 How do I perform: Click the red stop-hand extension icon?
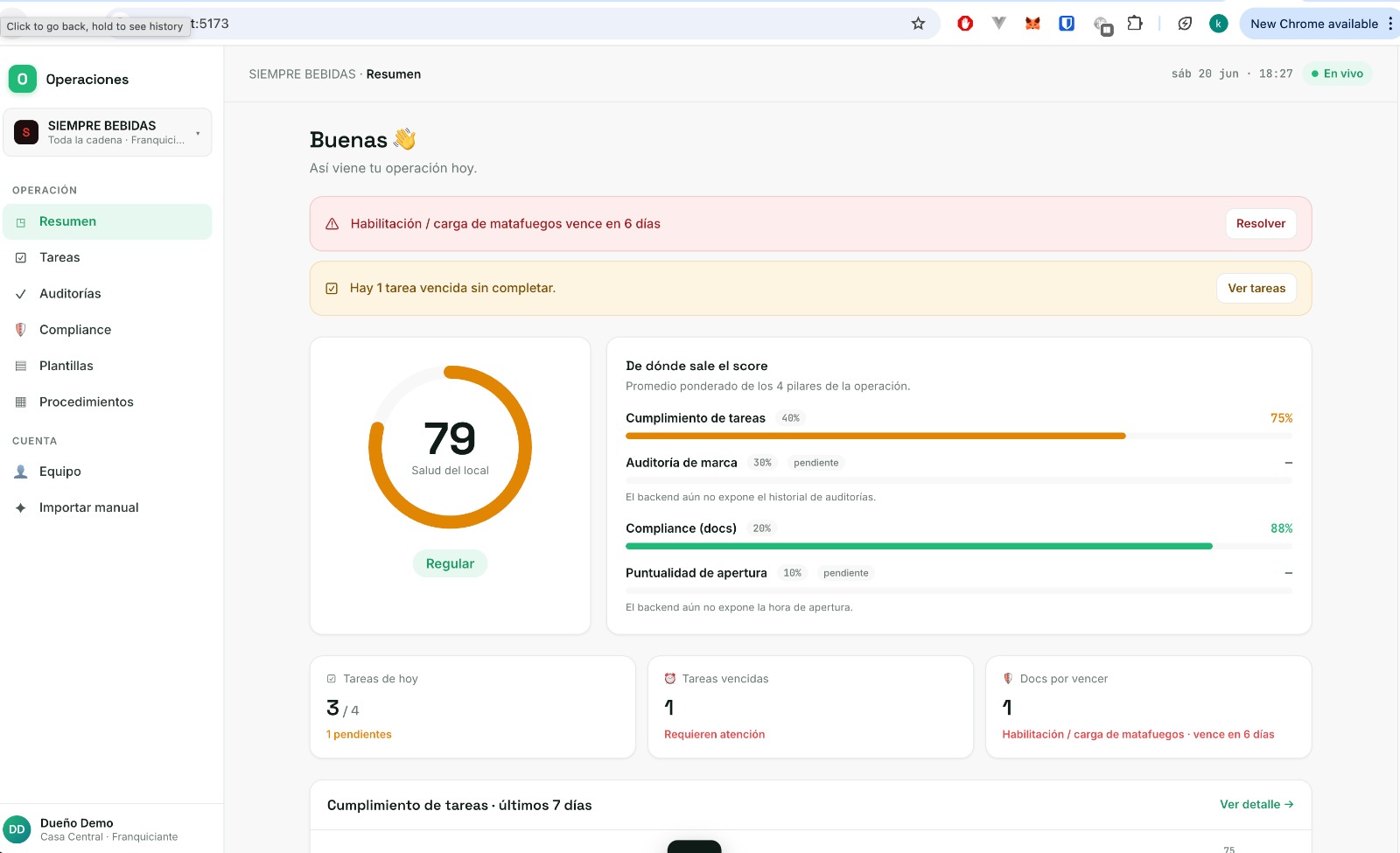click(x=965, y=24)
